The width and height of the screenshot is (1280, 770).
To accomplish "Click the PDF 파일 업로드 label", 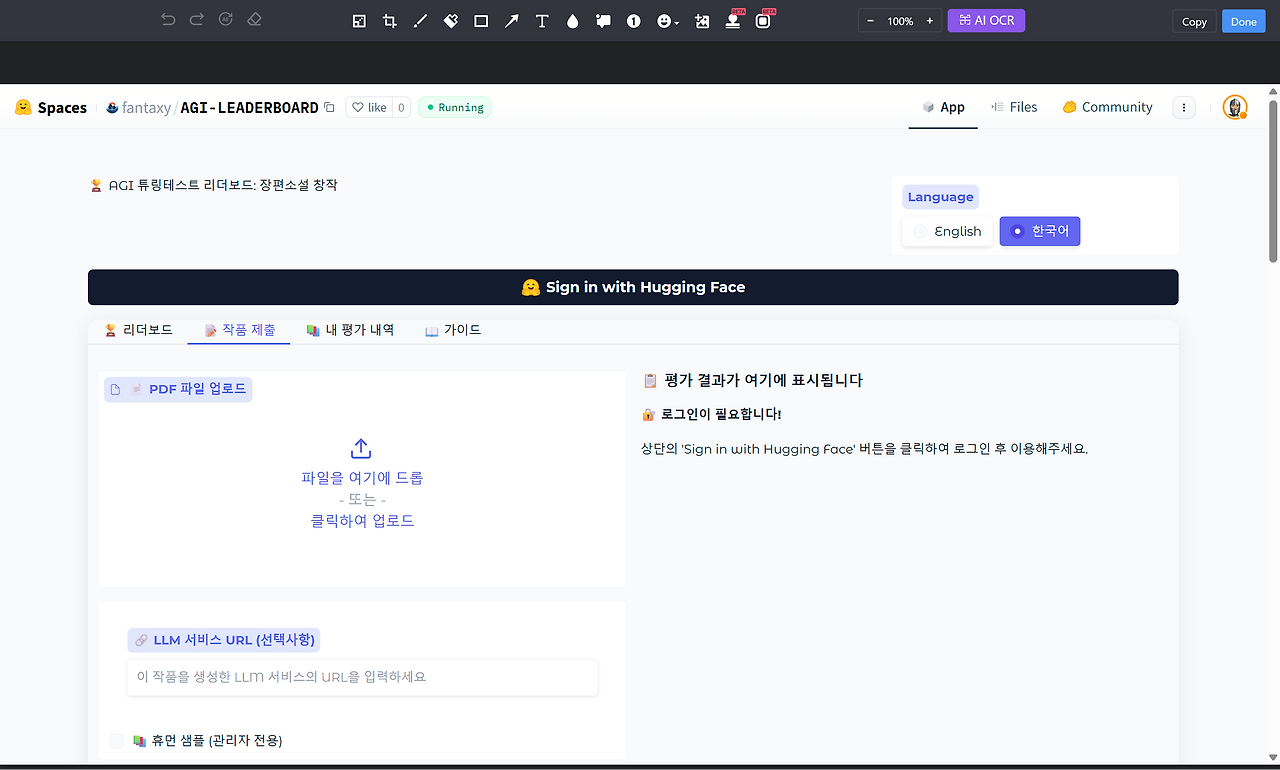I will [x=178, y=389].
